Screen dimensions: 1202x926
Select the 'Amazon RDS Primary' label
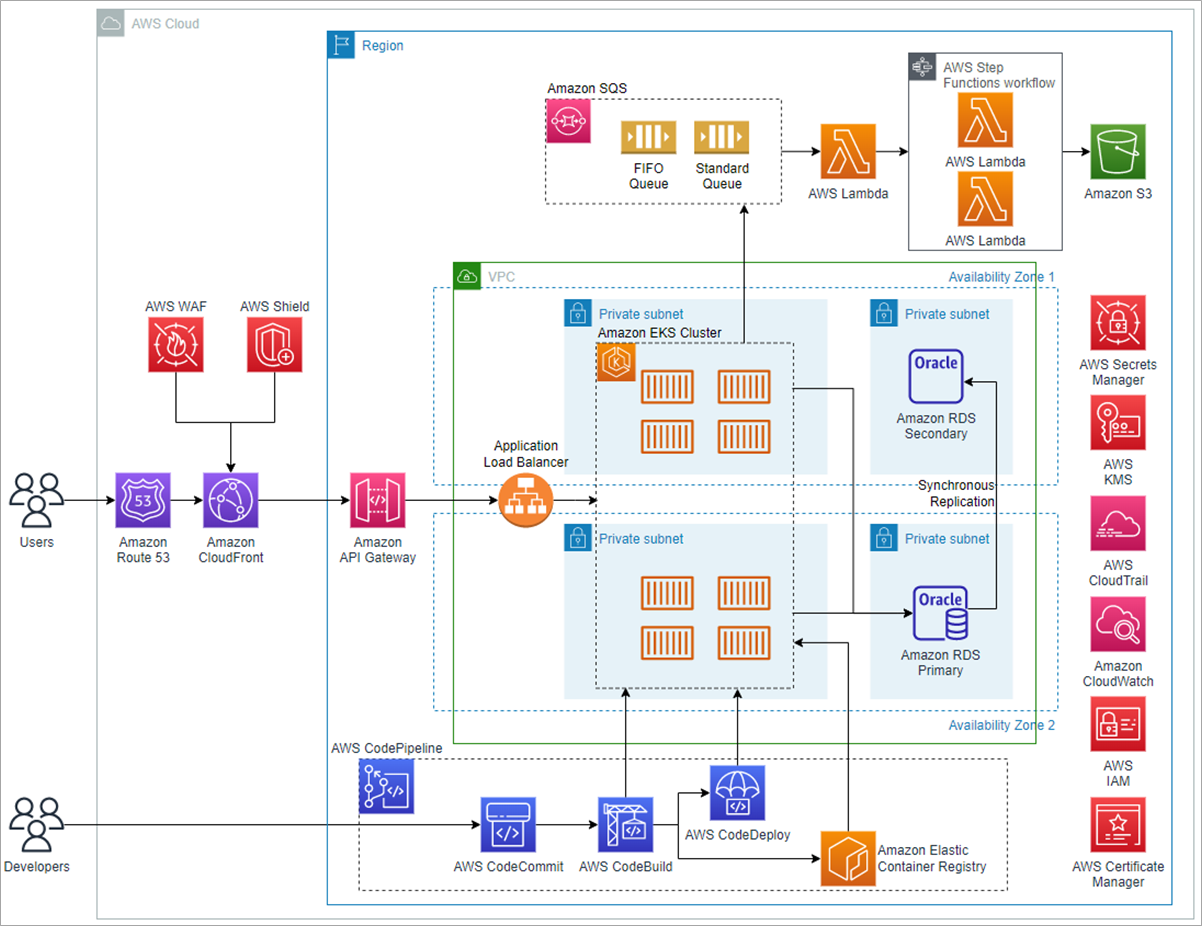tap(940, 663)
